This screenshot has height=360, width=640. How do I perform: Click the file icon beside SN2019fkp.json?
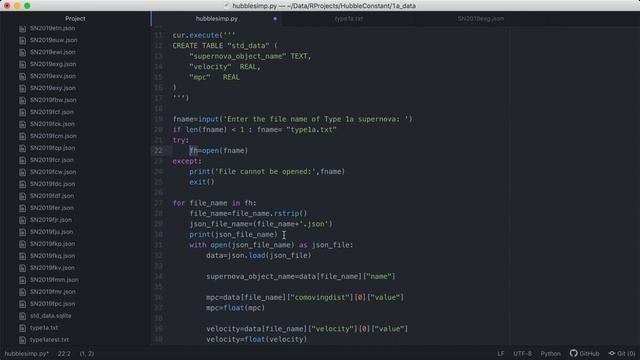click(x=22, y=244)
